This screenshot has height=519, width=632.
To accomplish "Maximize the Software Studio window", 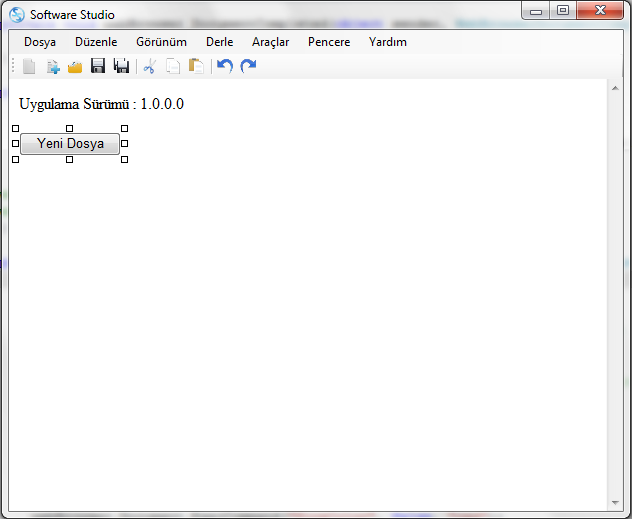I will pos(563,11).
